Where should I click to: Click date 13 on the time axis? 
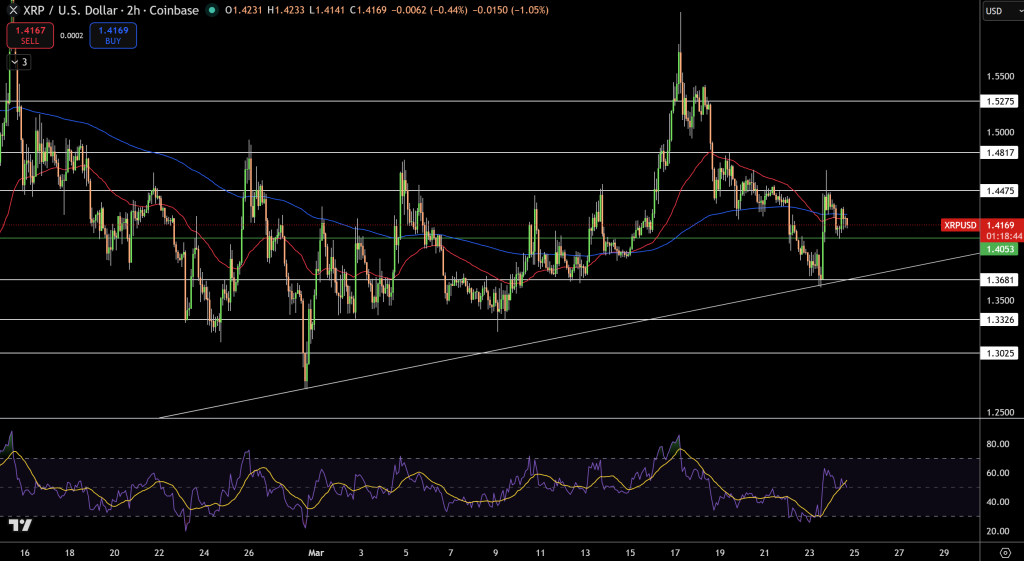pos(585,552)
